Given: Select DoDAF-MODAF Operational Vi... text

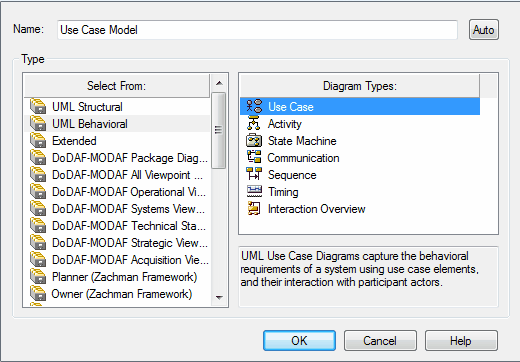Looking at the screenshot, I should click(x=129, y=192).
